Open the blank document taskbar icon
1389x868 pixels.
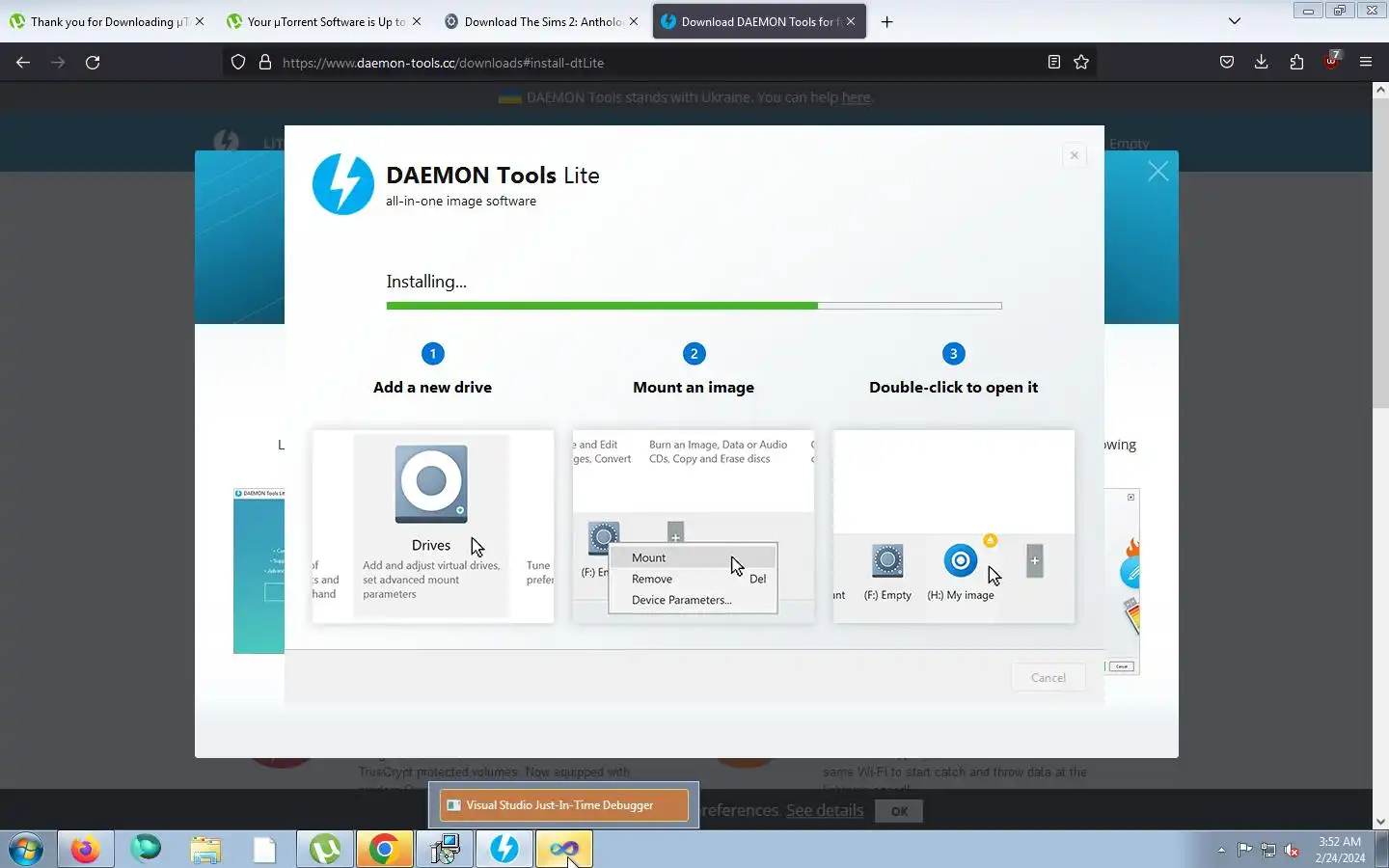[265, 850]
